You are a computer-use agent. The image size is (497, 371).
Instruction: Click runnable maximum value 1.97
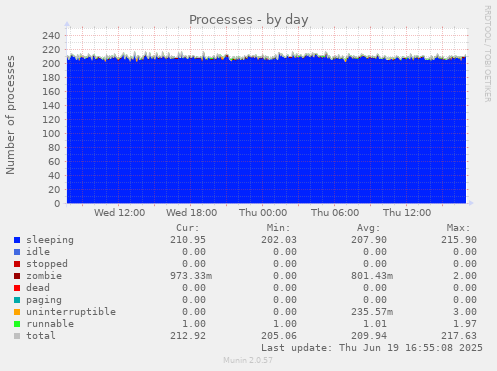465,324
